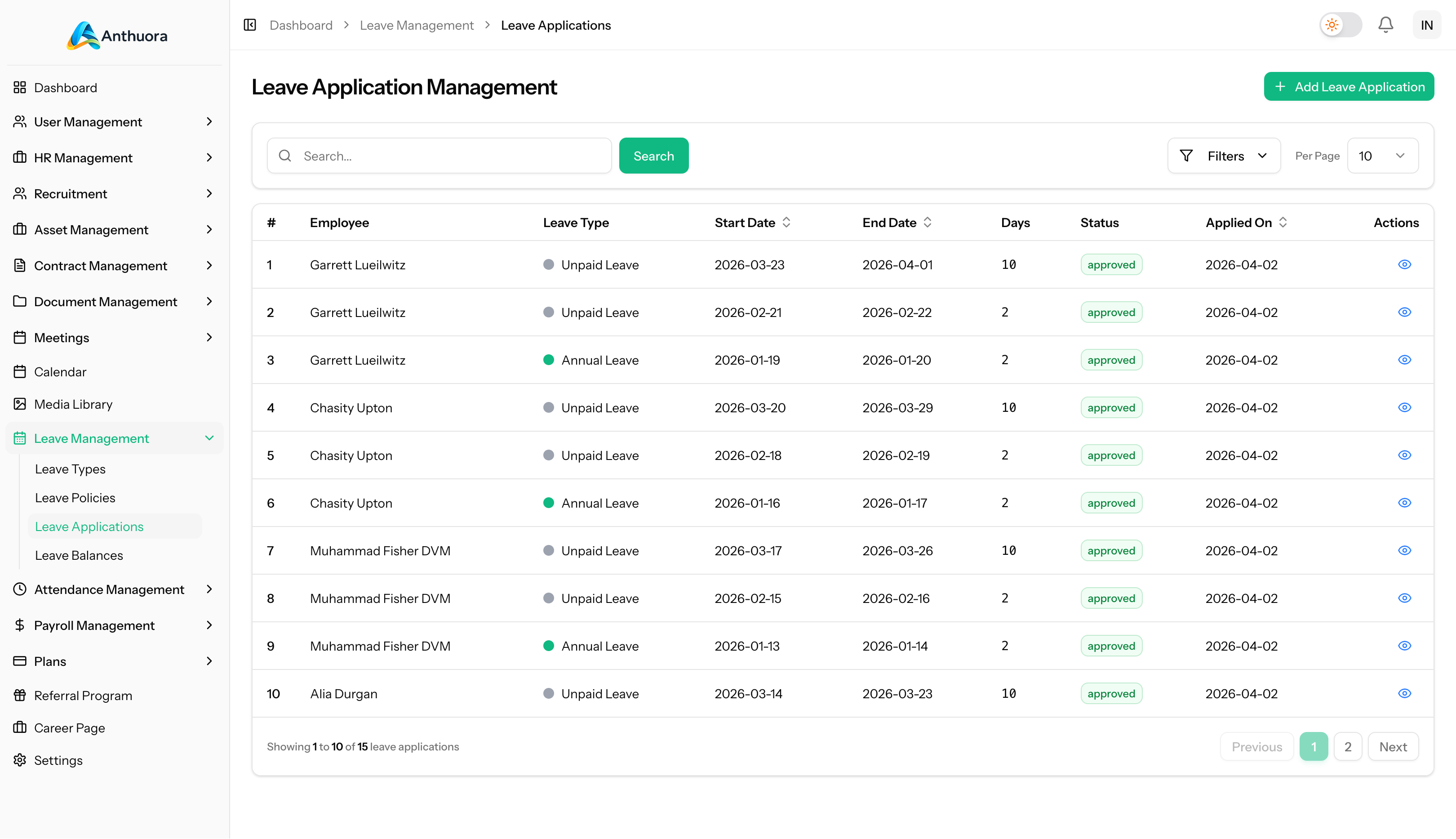Viewport: 1456px width, 839px height.
Task: Go to the Next page of applications
Action: point(1393,746)
